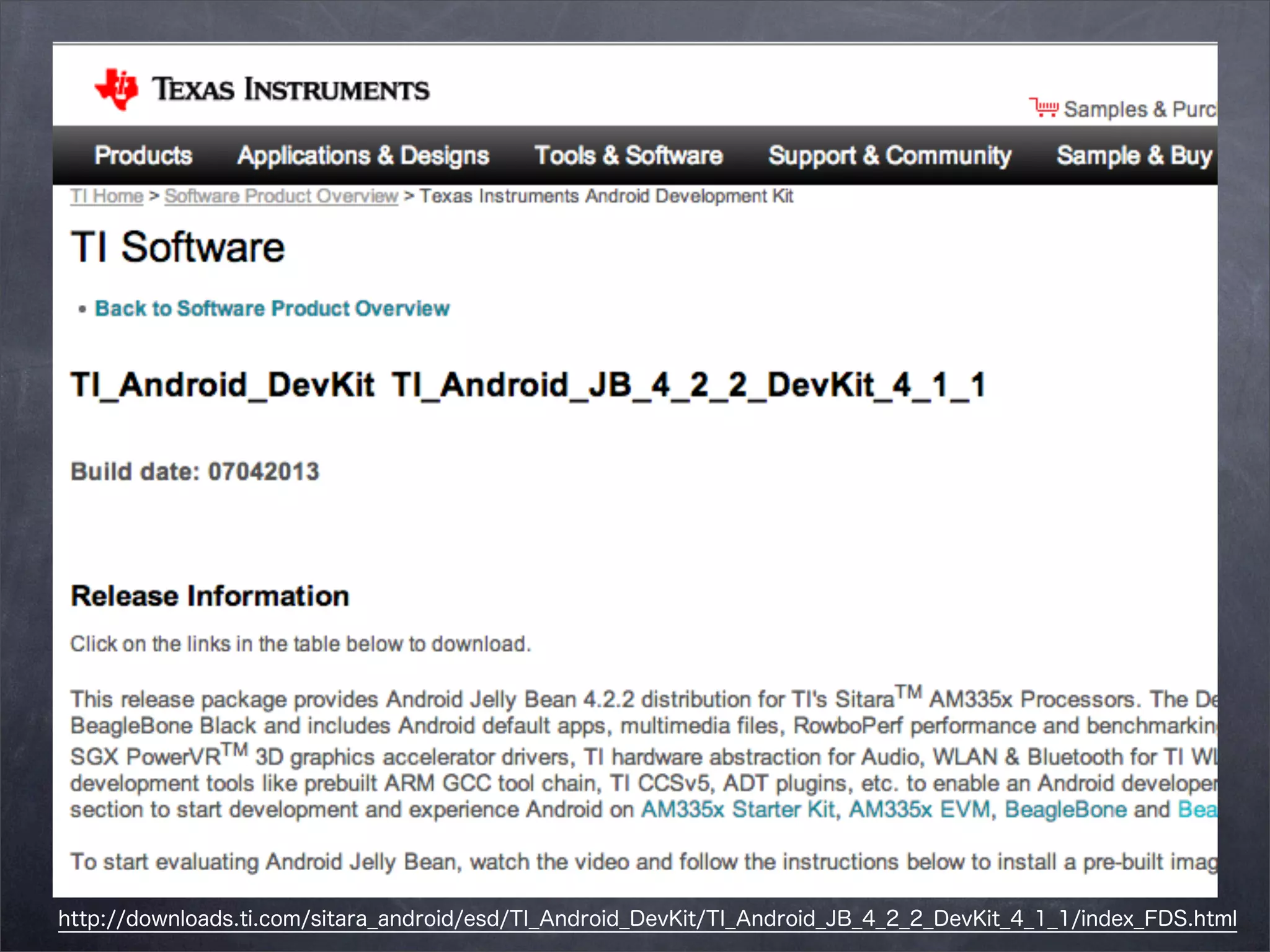The image size is (1270, 952).
Task: Open Applications & Designs menu
Action: [363, 156]
